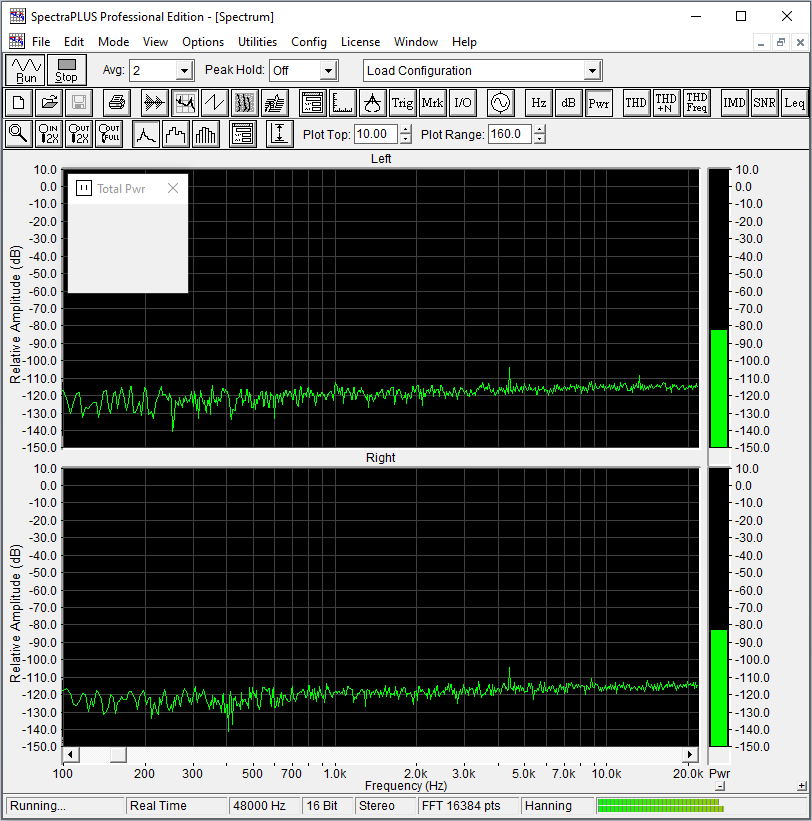
Task: Open the SNR measurement tool
Action: (x=764, y=102)
